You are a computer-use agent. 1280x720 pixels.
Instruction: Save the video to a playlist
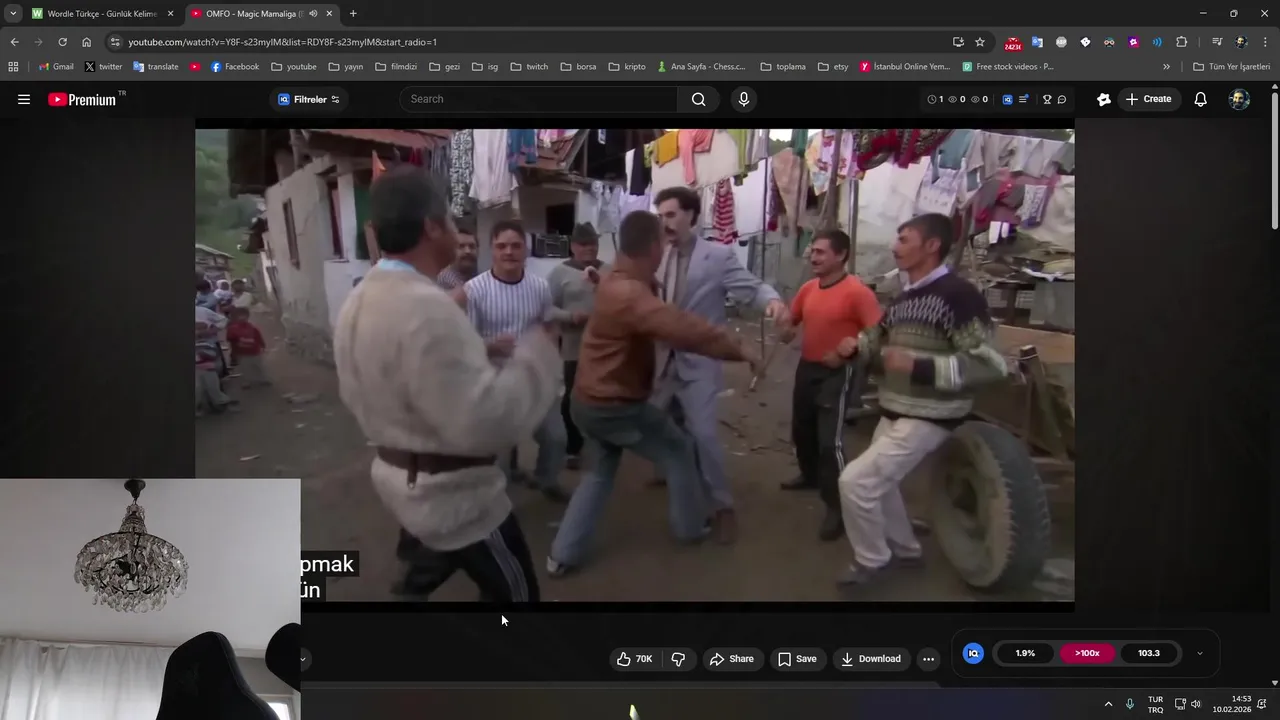[x=797, y=658]
